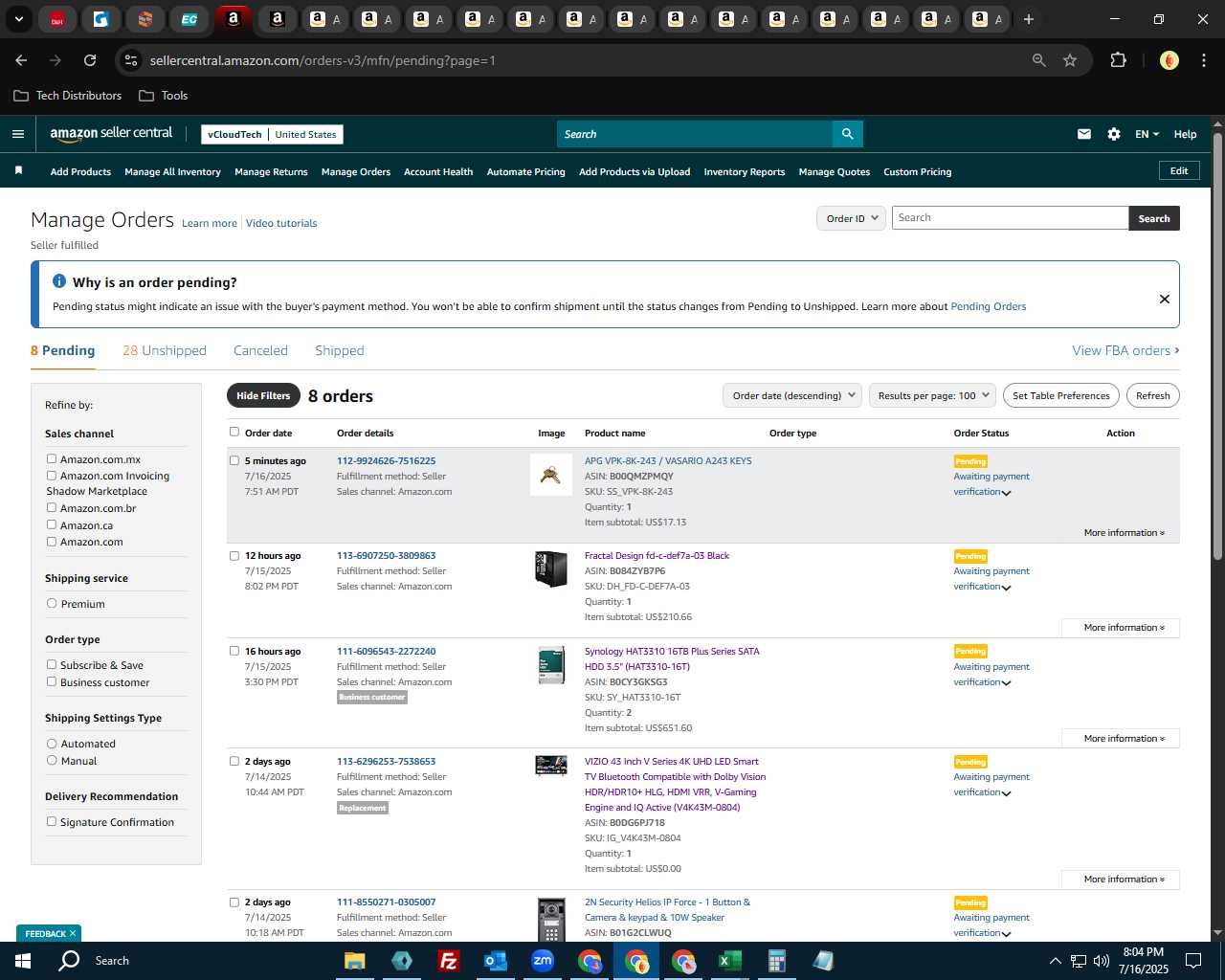Open the Order ID search type dropdown
This screenshot has height=980, width=1225.
(851, 218)
